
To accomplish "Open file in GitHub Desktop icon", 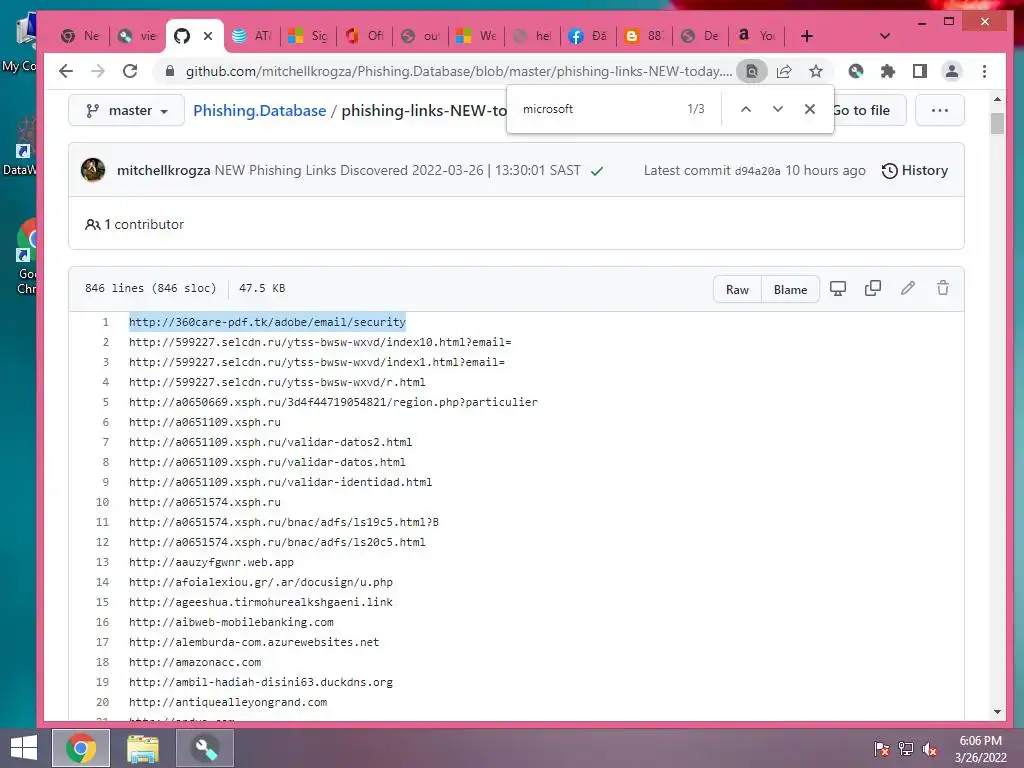I will coord(838,289).
